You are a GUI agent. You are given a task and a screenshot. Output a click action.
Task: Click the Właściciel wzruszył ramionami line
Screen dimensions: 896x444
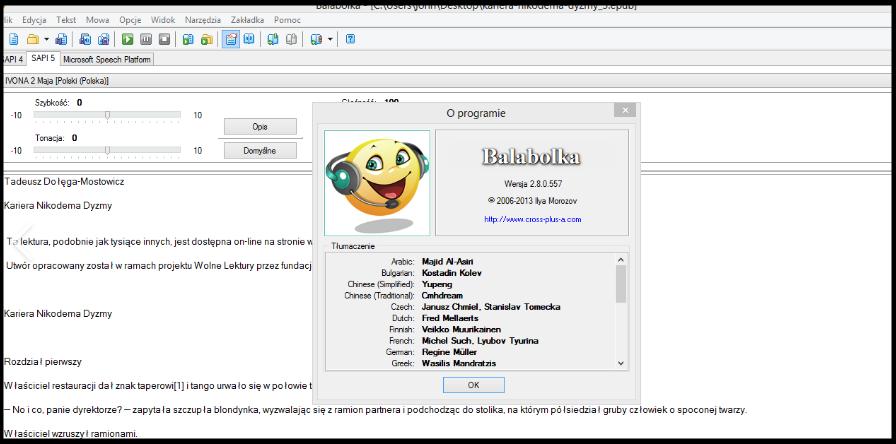click(70, 434)
